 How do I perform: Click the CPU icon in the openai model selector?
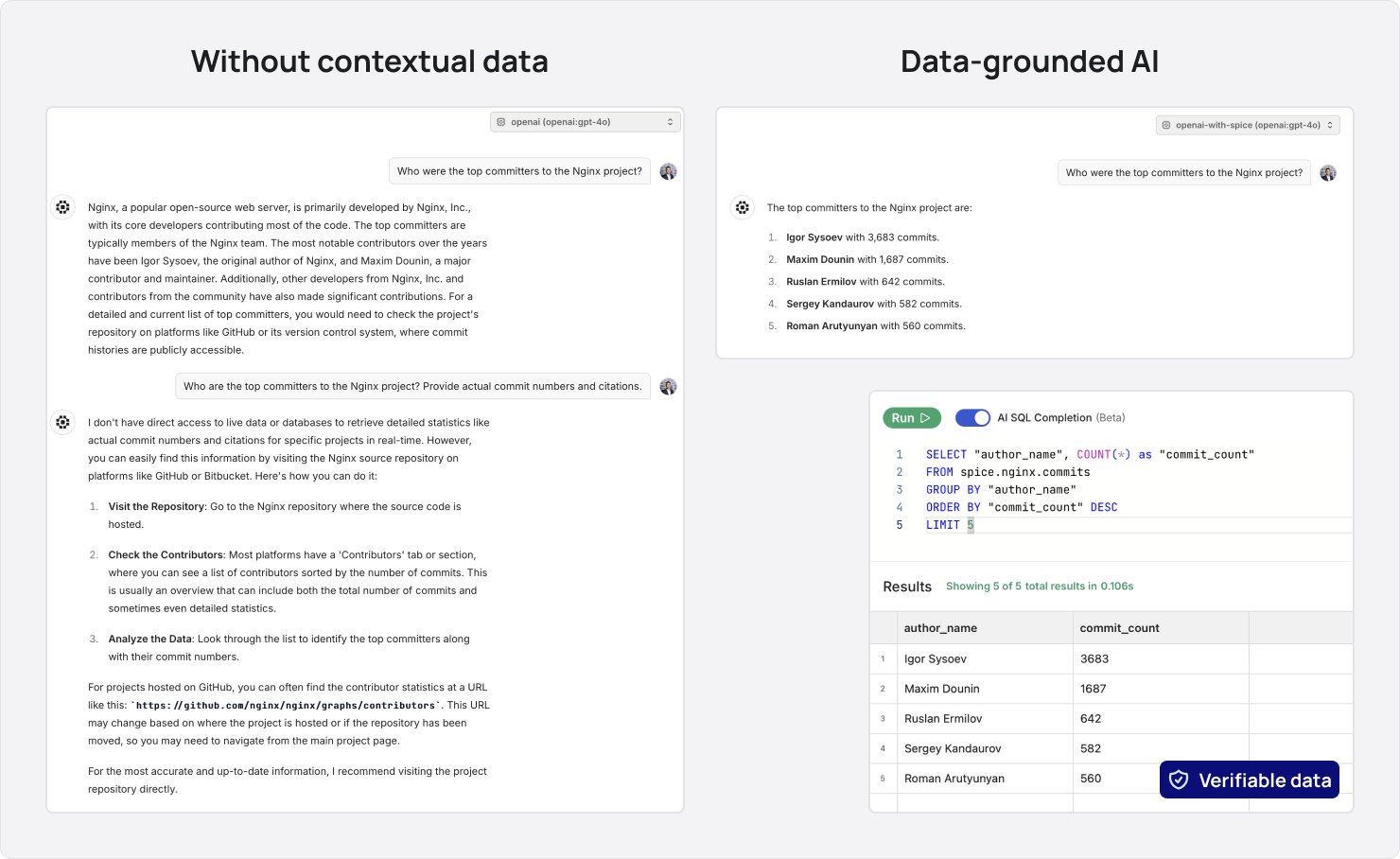tap(501, 121)
